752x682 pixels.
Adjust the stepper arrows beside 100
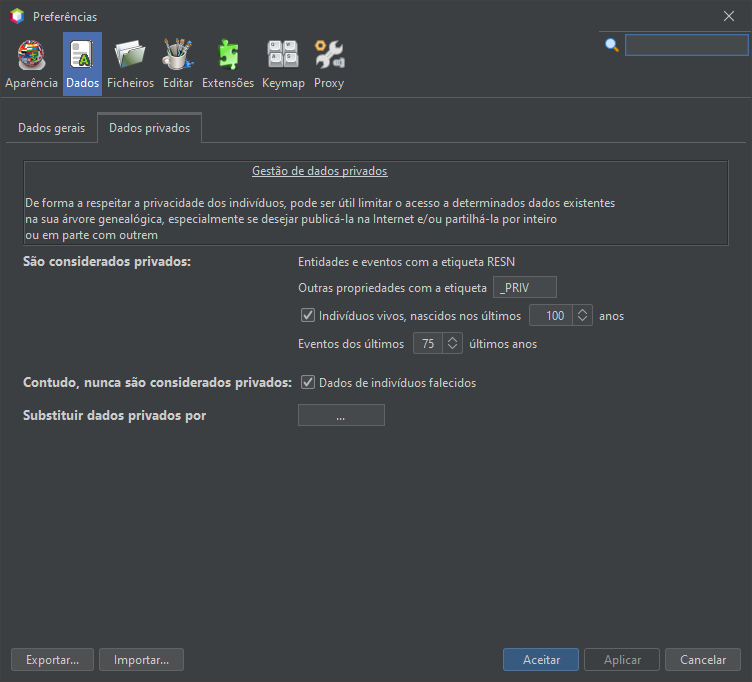click(x=582, y=316)
